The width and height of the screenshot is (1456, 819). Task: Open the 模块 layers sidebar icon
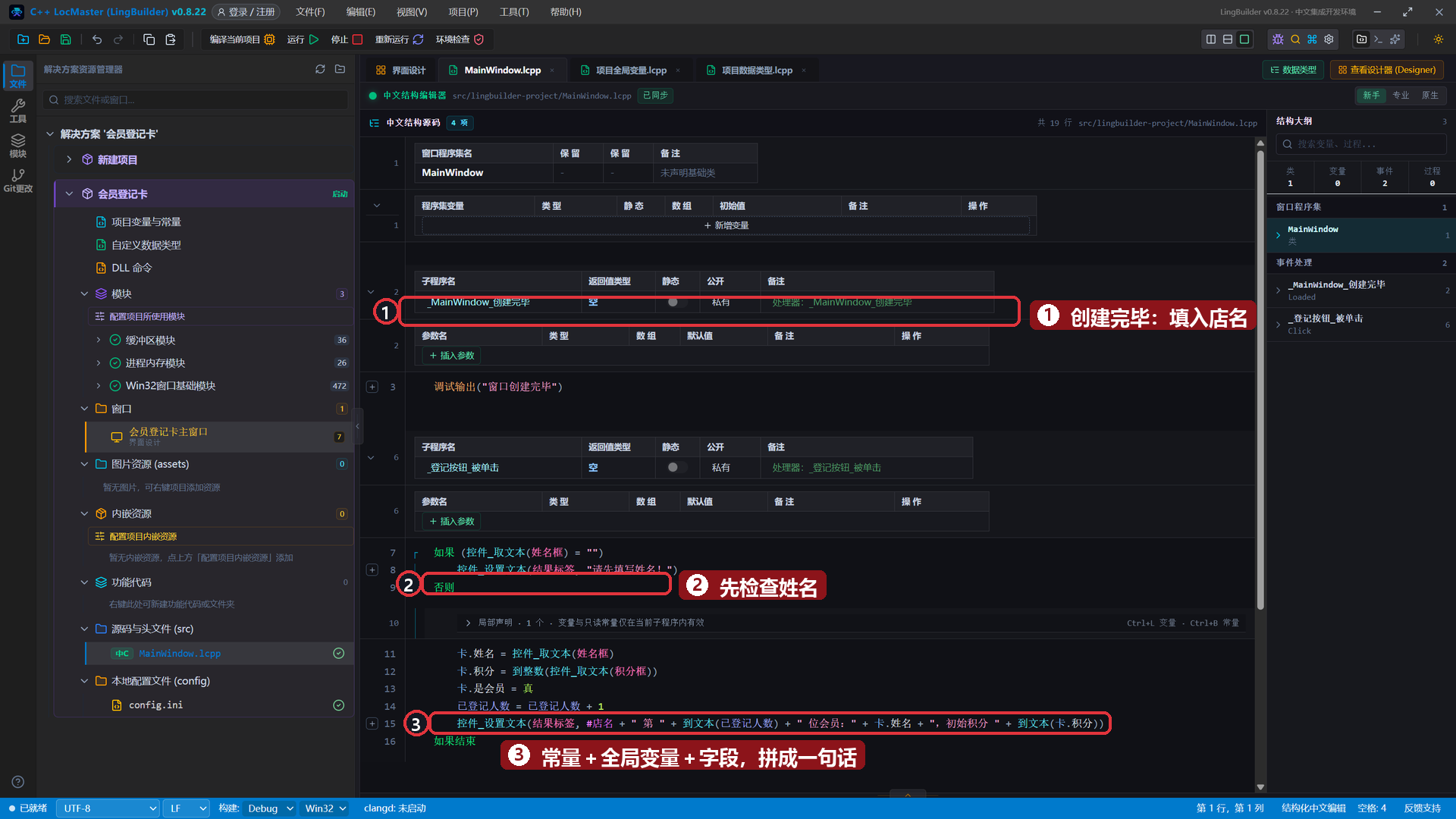tap(18, 146)
